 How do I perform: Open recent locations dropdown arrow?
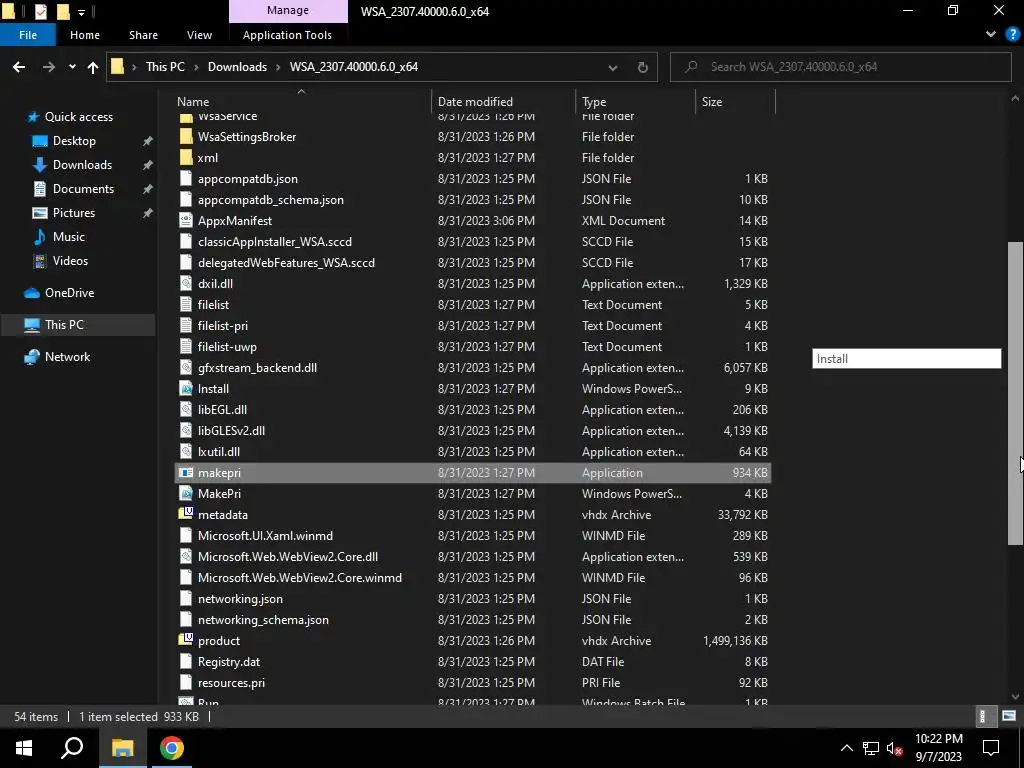pos(72,67)
